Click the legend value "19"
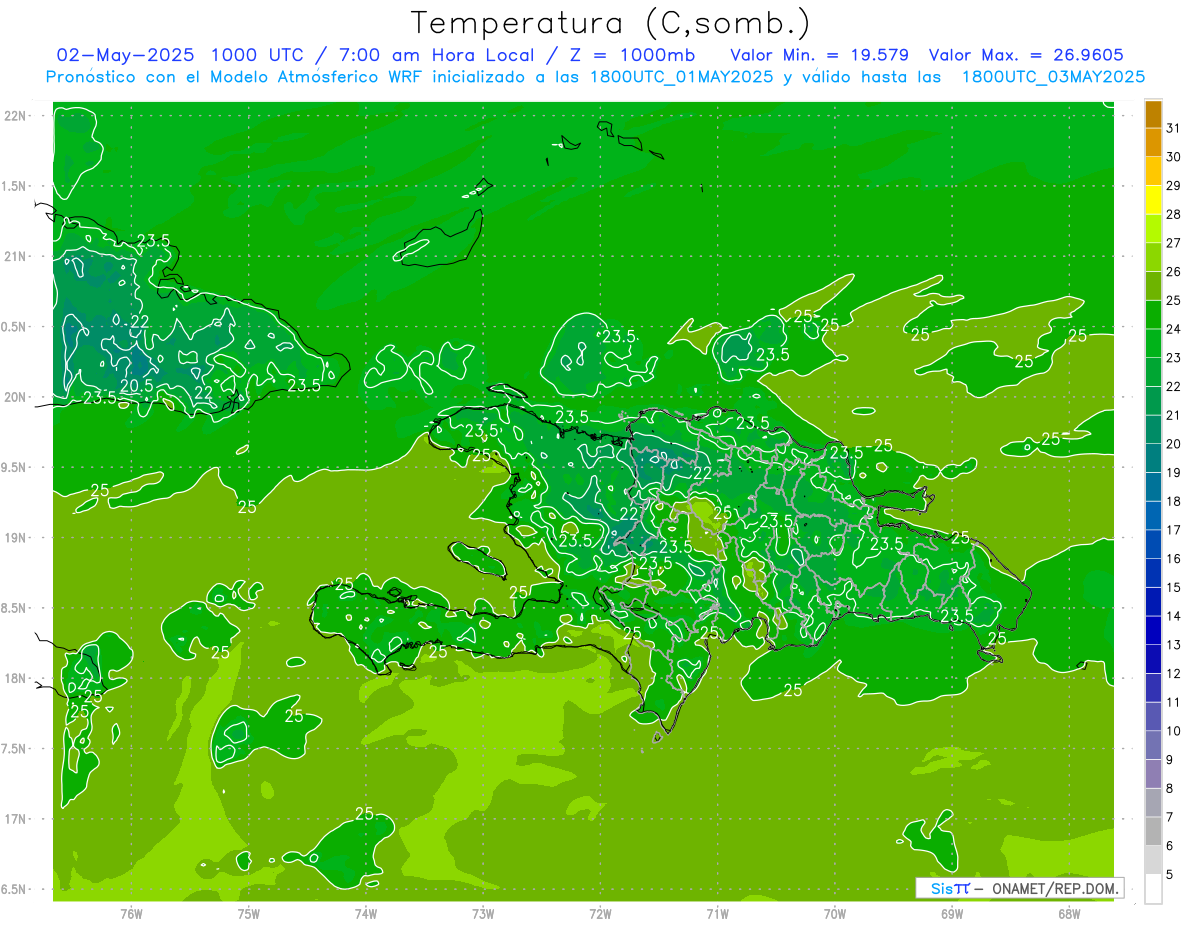Image resolution: width=1200 pixels, height=927 pixels. (1174, 473)
